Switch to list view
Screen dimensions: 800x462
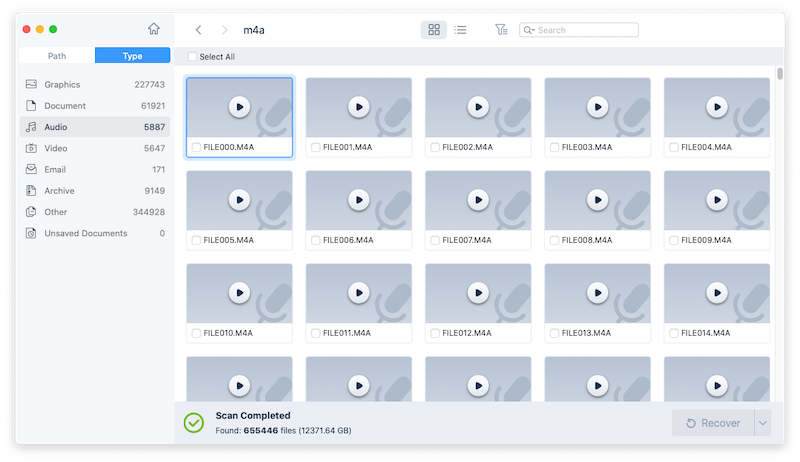coord(460,30)
